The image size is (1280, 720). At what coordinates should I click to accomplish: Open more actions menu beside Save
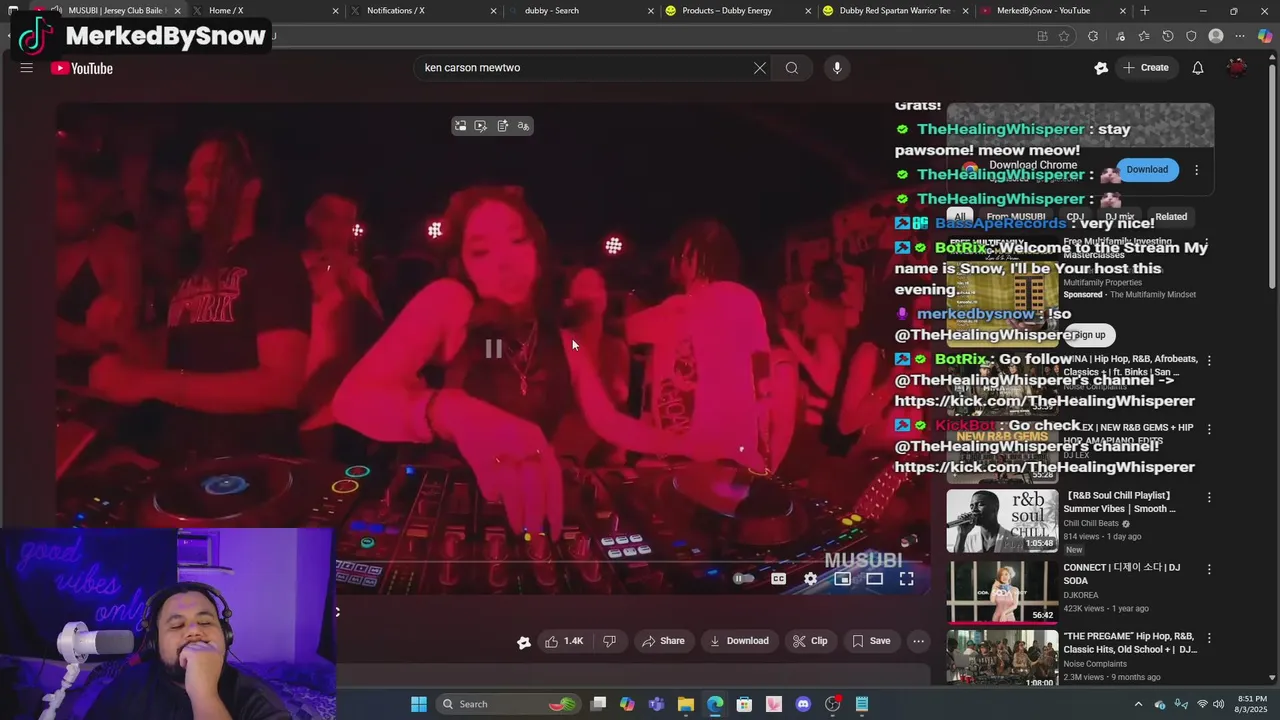pos(918,641)
